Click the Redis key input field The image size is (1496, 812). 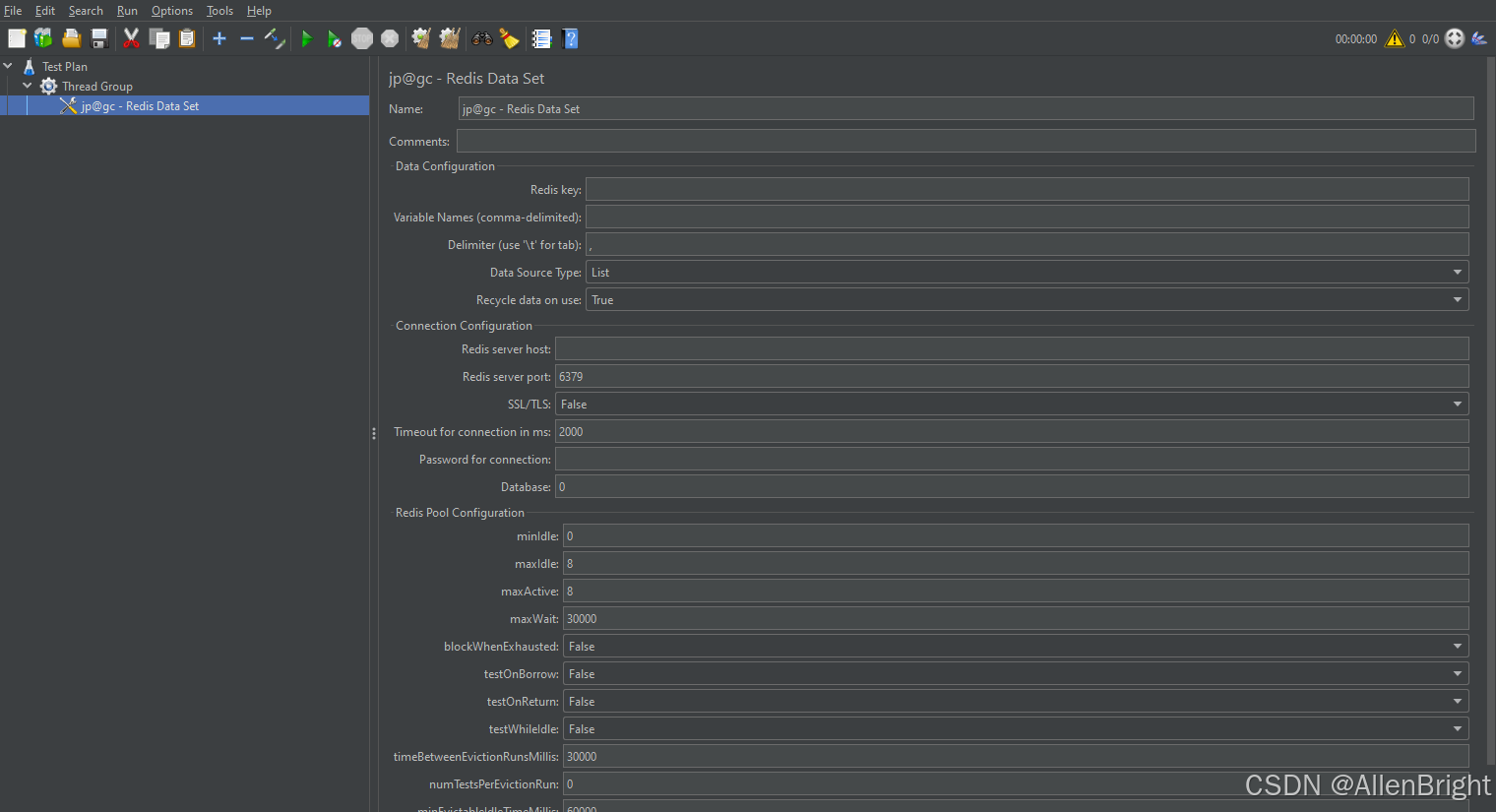(1028, 190)
